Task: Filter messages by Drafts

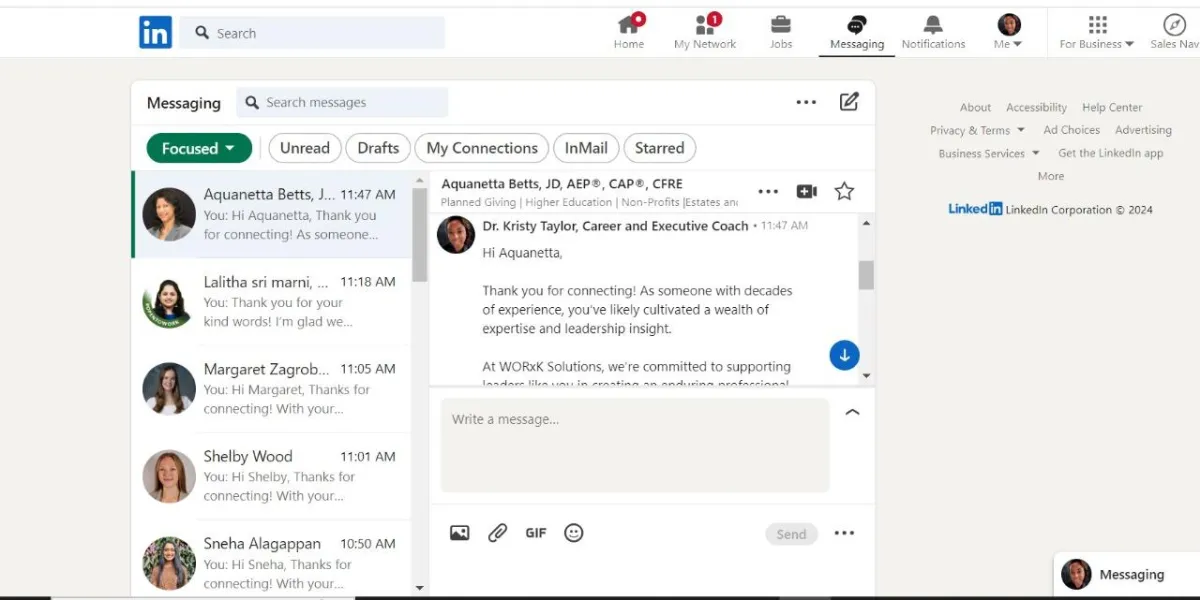Action: (x=378, y=148)
